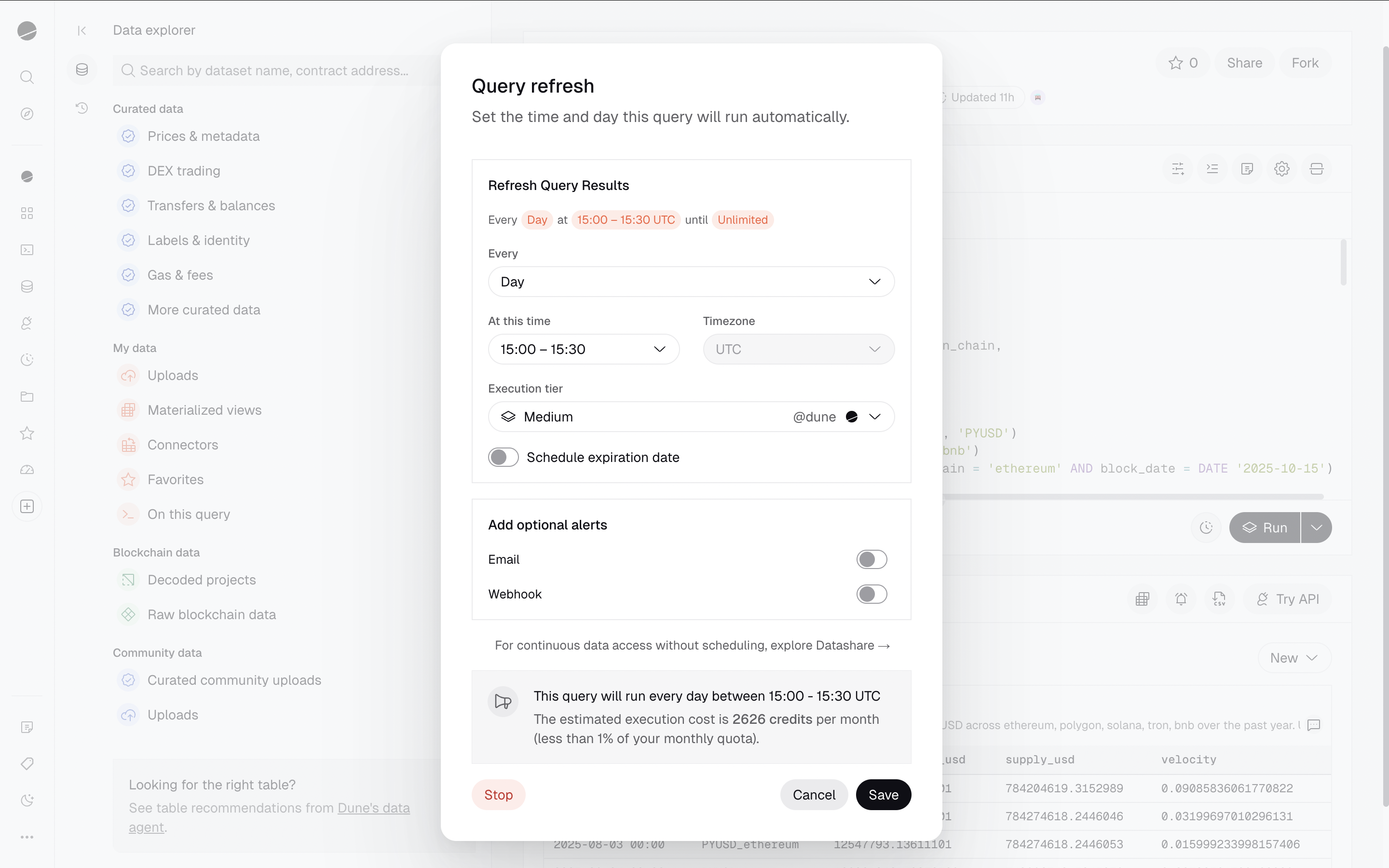The width and height of the screenshot is (1389, 868).
Task: Click the star icon to favorite query
Action: (x=1175, y=63)
